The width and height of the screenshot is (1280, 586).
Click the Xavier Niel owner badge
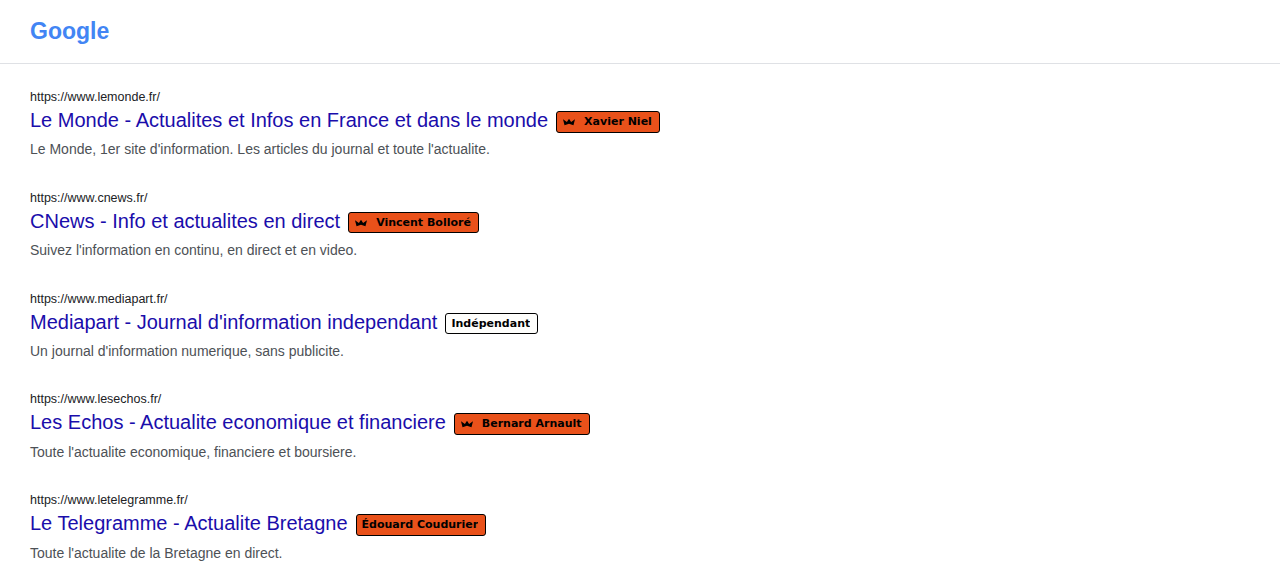click(x=608, y=122)
